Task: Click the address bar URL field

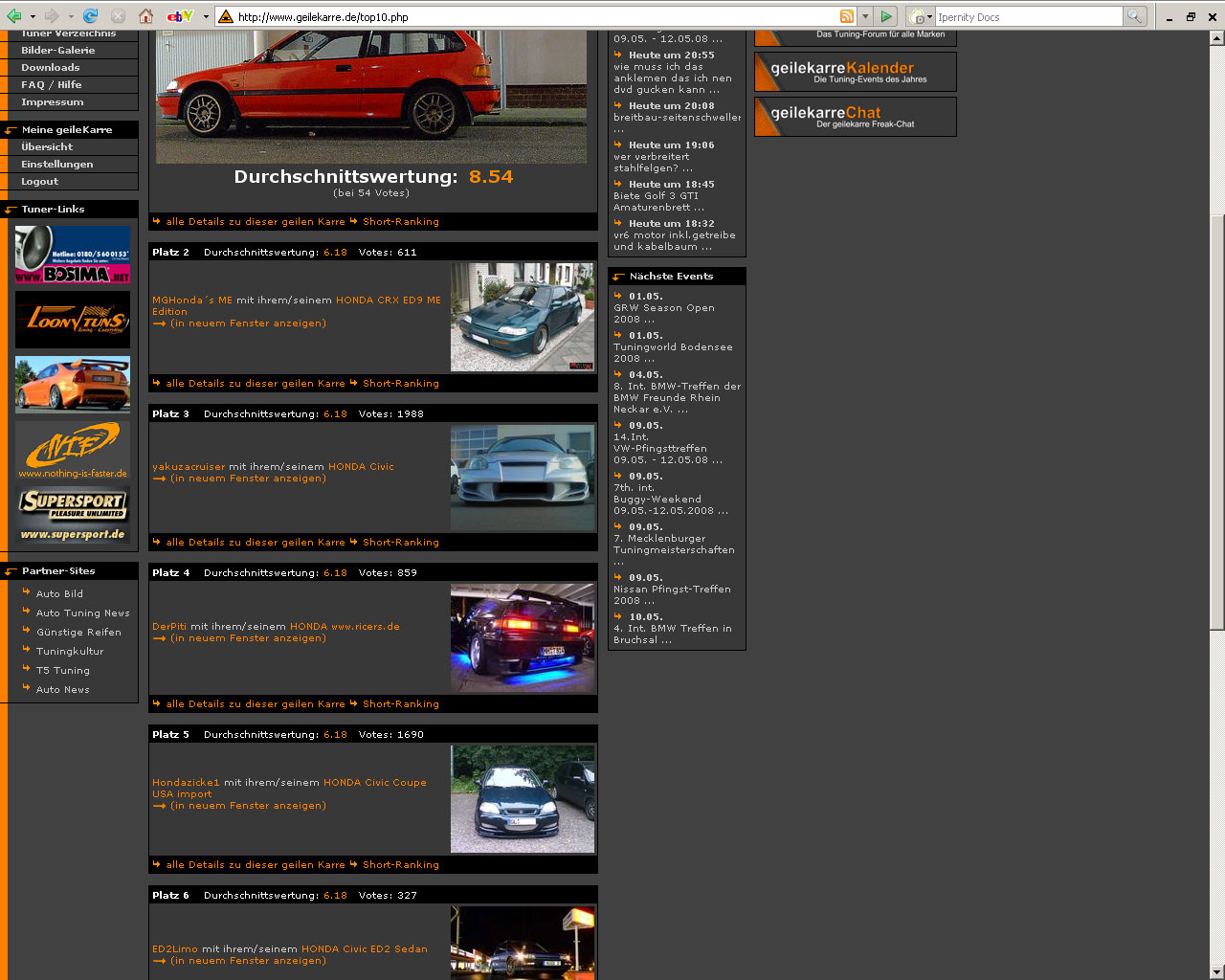Action: click(536, 16)
